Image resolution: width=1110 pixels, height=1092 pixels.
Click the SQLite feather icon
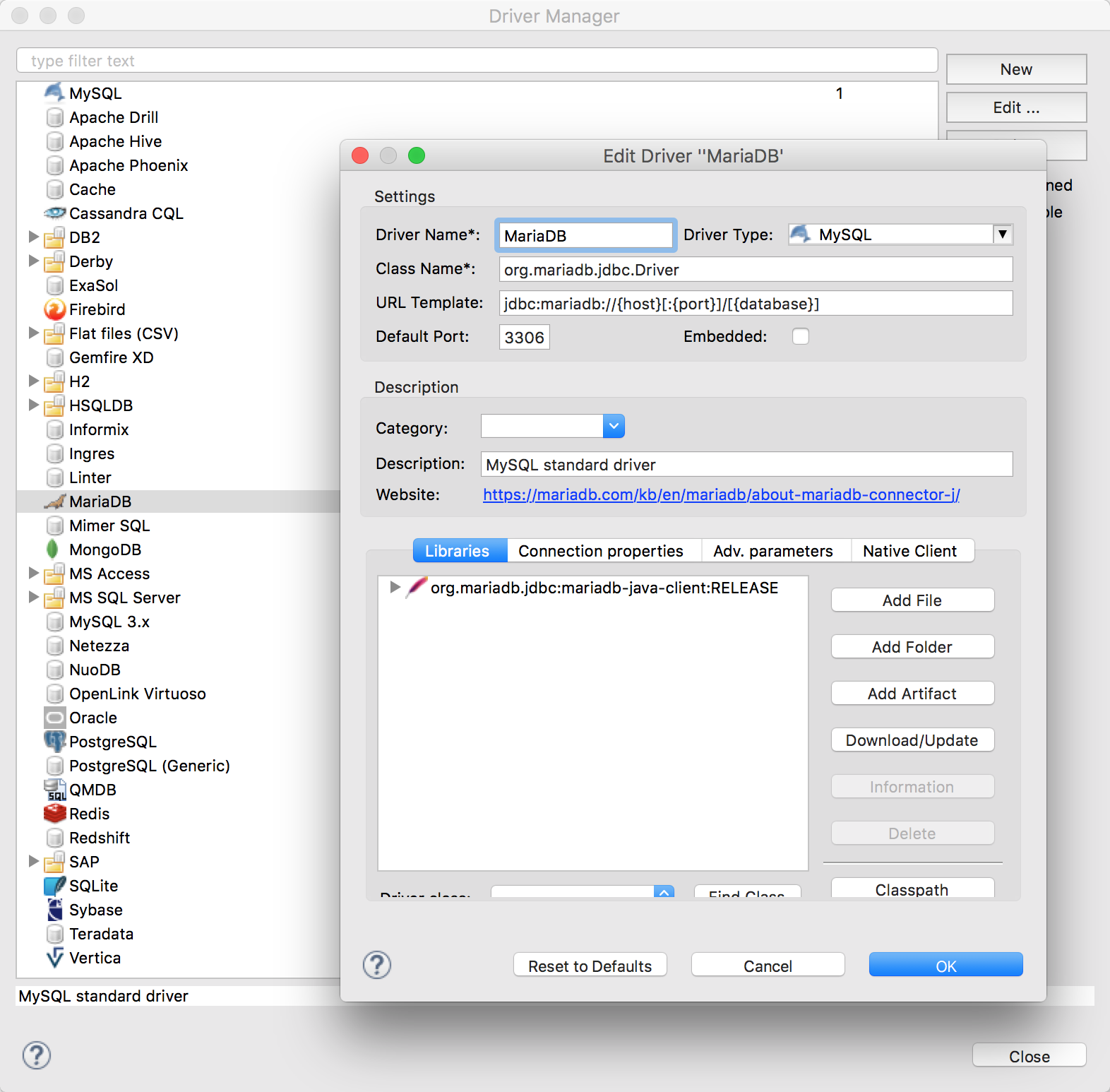click(54, 886)
